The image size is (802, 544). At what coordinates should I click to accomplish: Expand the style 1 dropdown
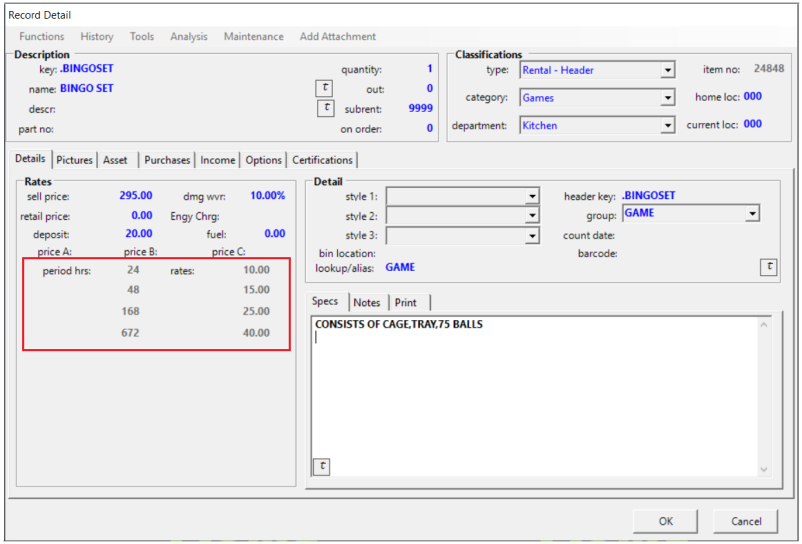(x=532, y=196)
